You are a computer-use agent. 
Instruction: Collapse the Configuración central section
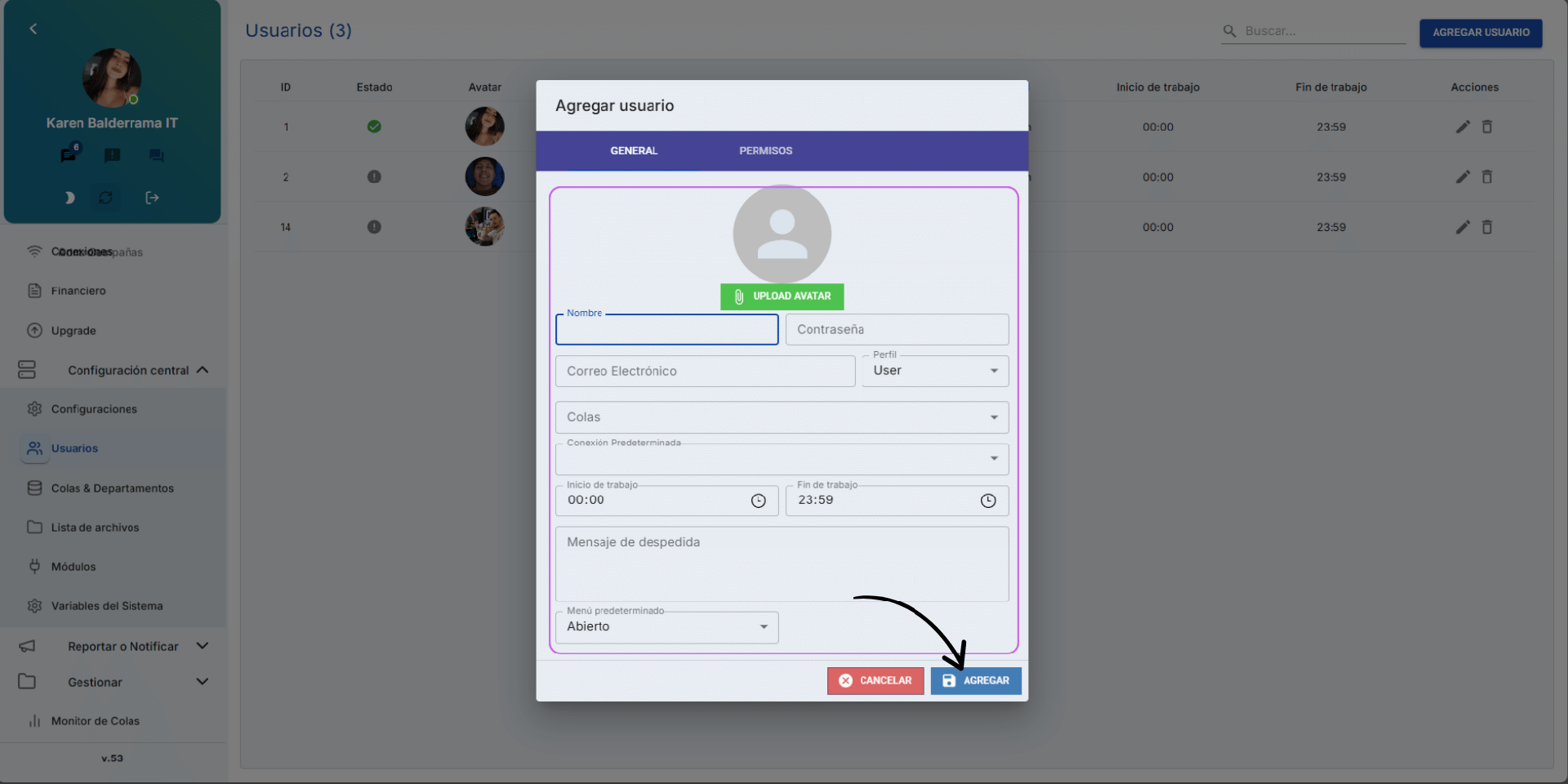click(x=203, y=370)
